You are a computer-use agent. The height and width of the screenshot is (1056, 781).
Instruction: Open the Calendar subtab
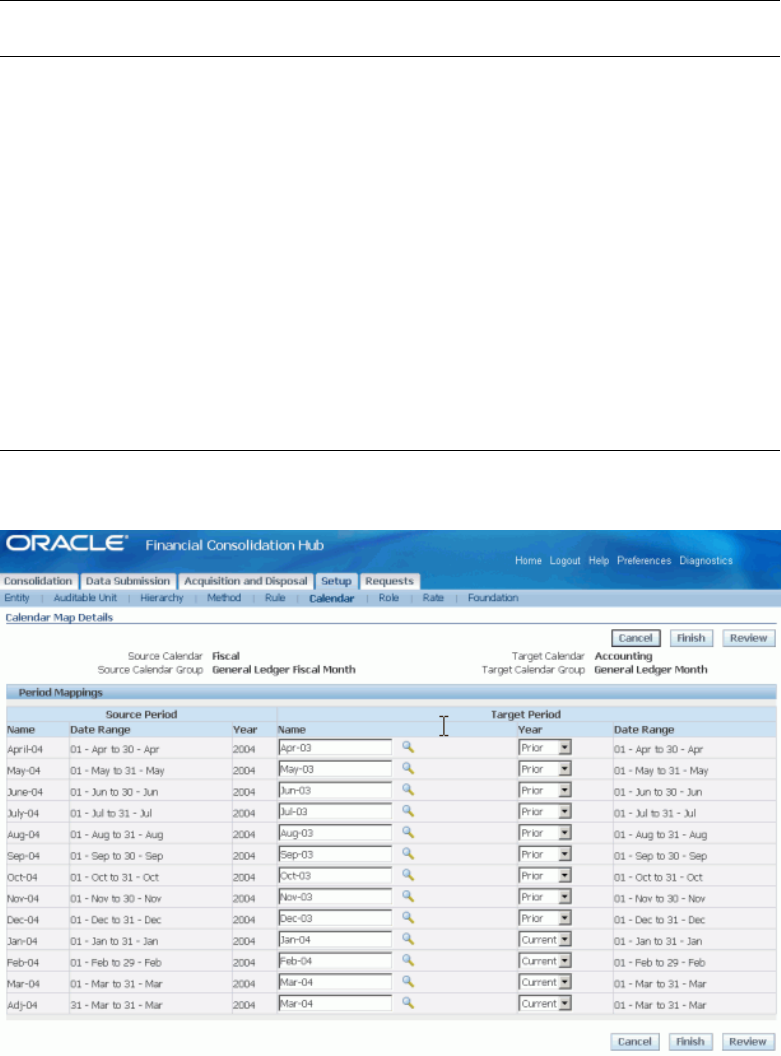pyautogui.click(x=331, y=598)
